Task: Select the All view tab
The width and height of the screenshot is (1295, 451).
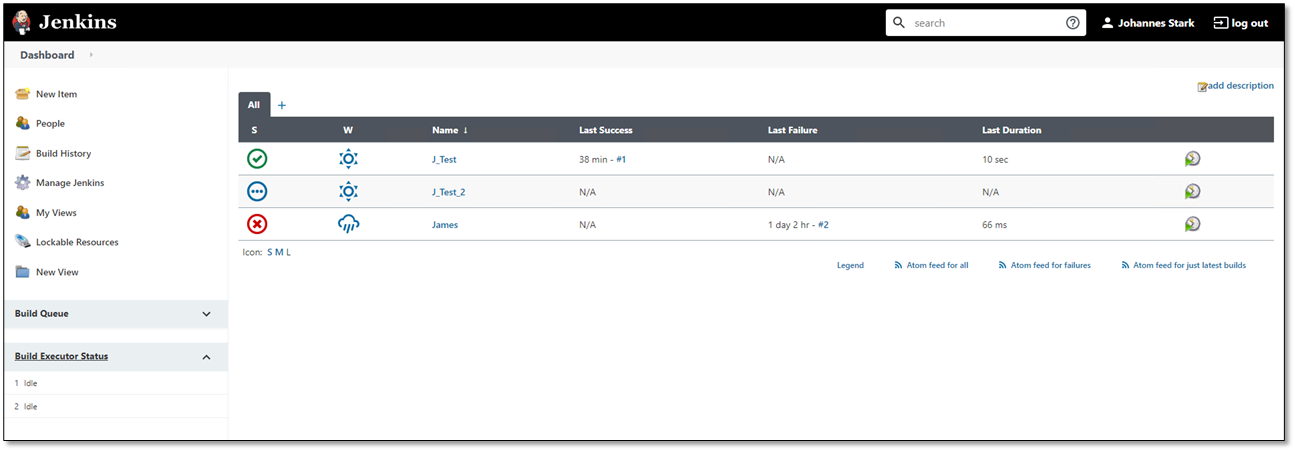Action: [254, 104]
